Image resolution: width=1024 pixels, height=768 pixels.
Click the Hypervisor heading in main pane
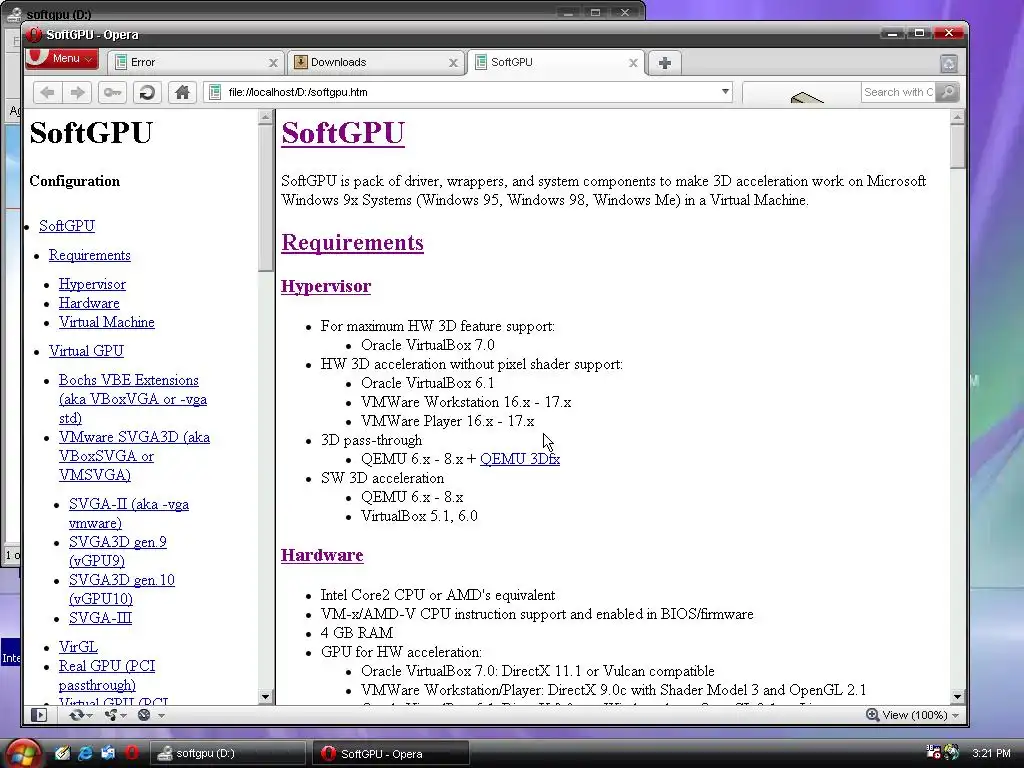pos(326,286)
